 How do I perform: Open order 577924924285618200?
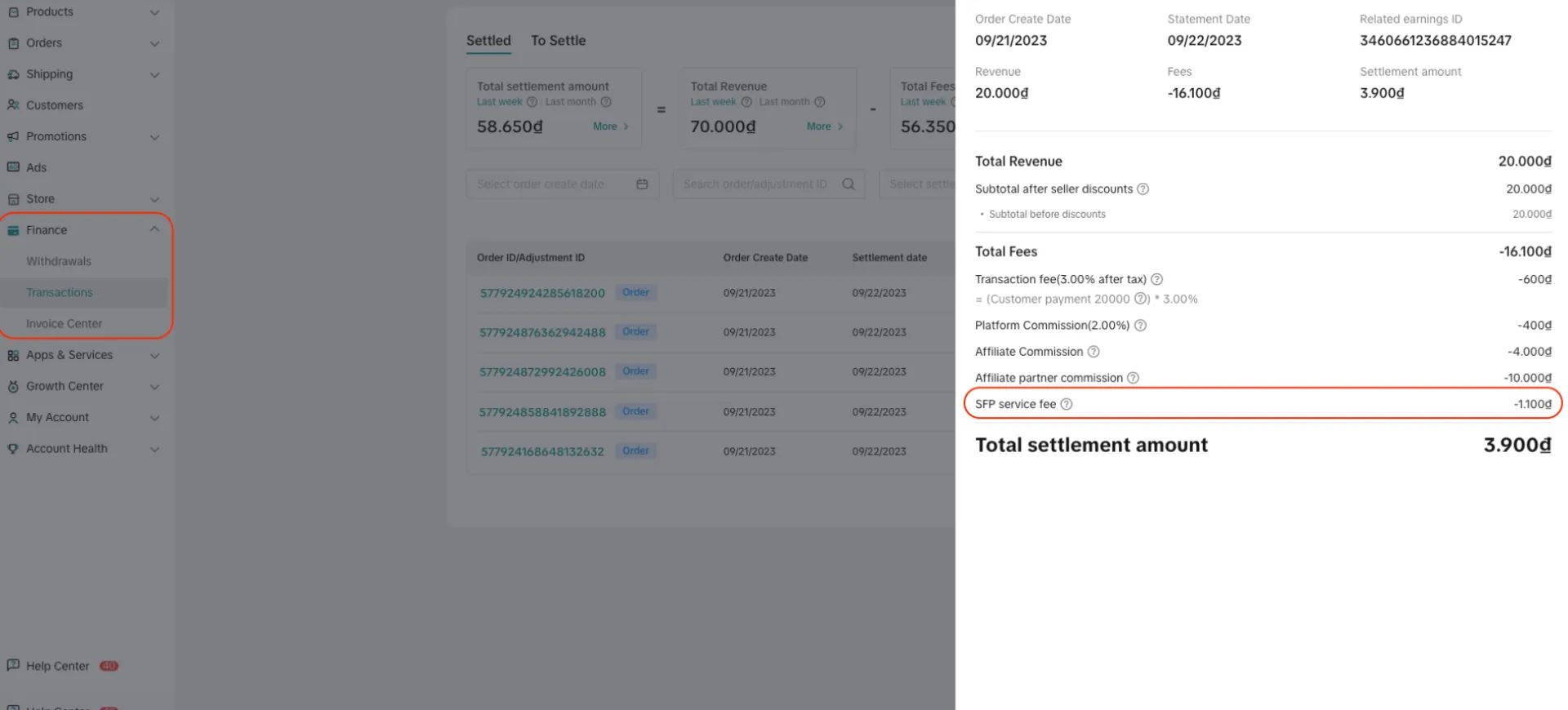[542, 293]
